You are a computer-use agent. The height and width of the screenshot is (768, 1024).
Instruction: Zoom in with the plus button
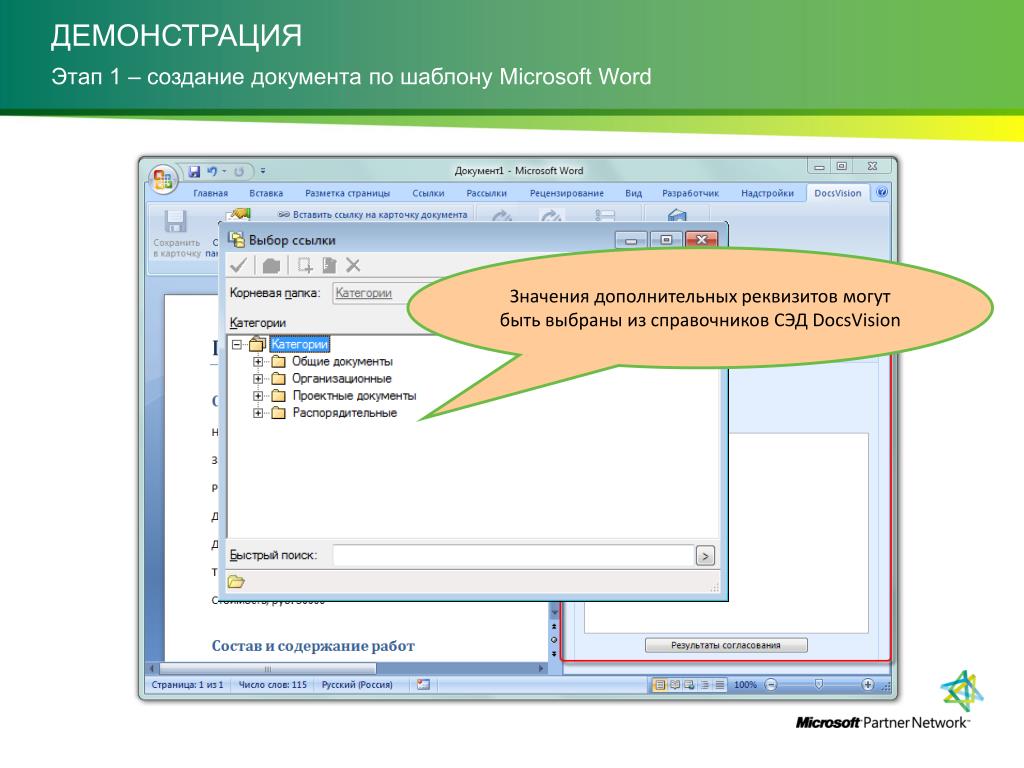point(867,685)
